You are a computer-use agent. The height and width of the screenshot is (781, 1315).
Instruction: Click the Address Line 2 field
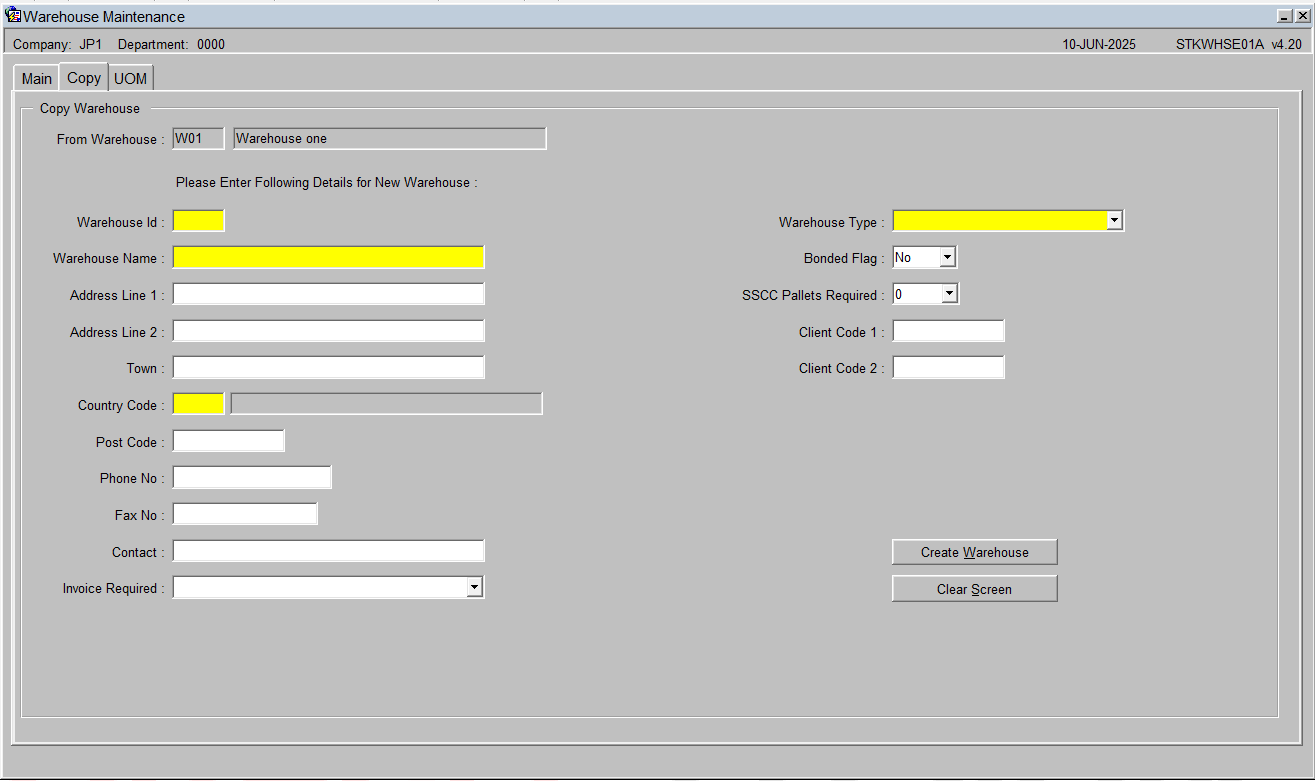coord(329,331)
